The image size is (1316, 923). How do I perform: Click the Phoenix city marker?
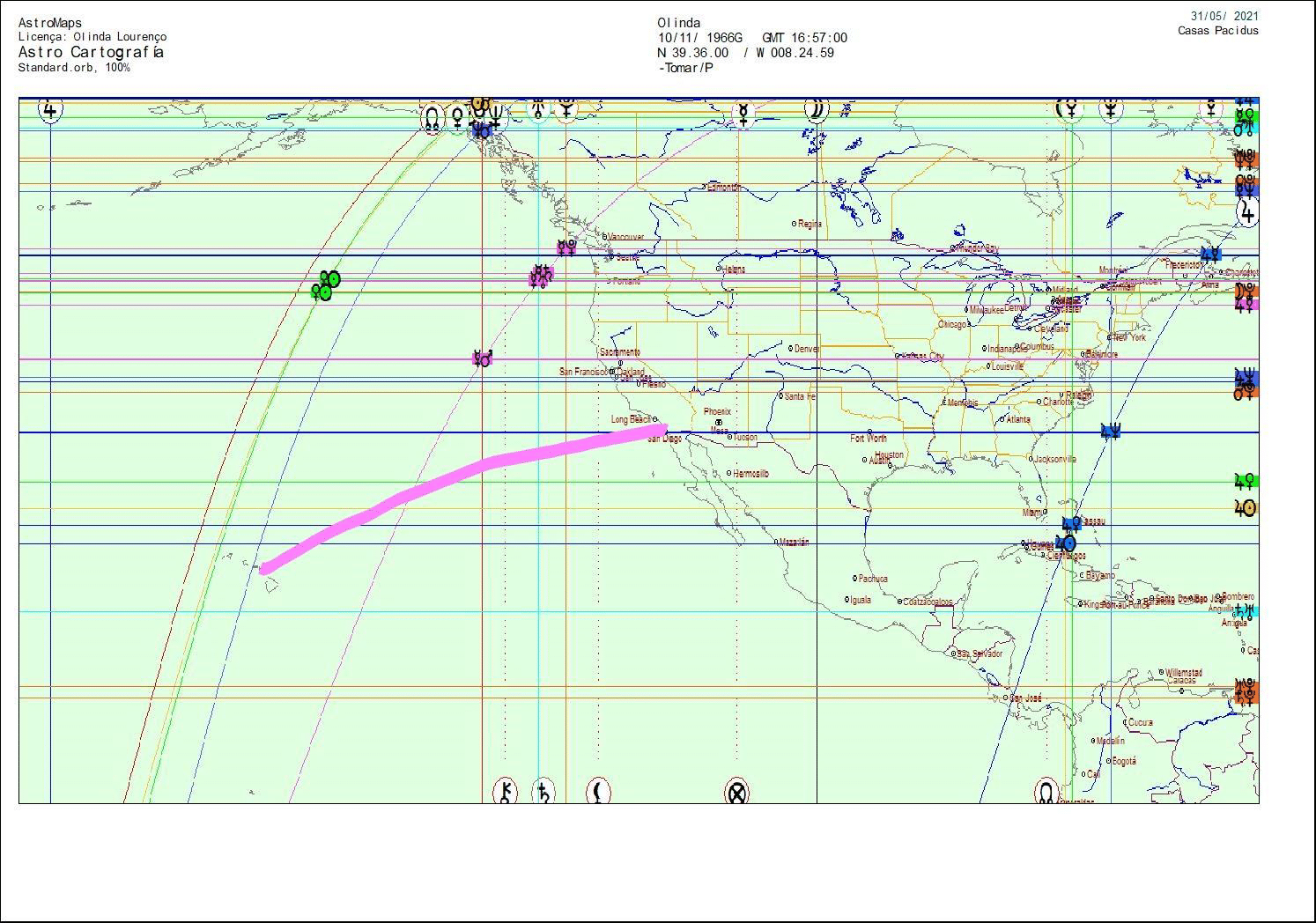coord(719,423)
